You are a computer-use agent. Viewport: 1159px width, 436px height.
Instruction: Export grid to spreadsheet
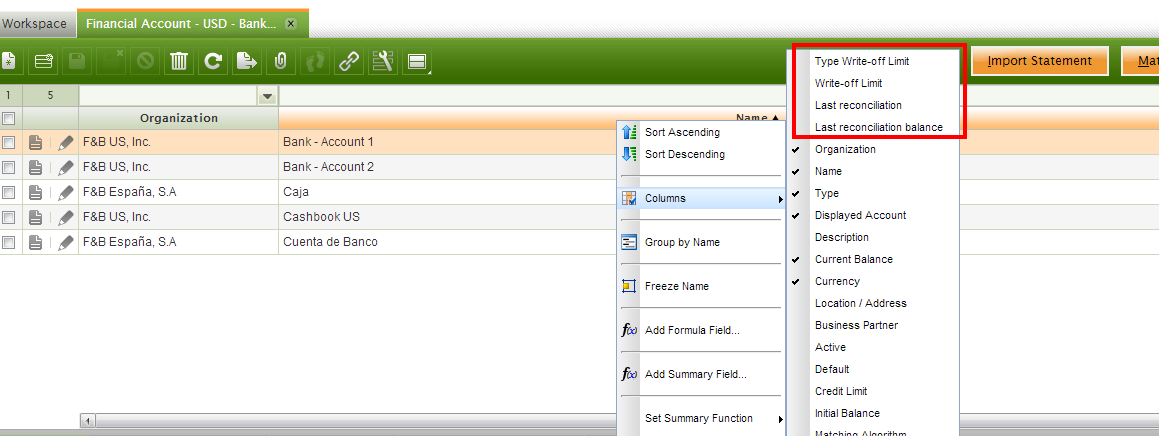coord(246,61)
